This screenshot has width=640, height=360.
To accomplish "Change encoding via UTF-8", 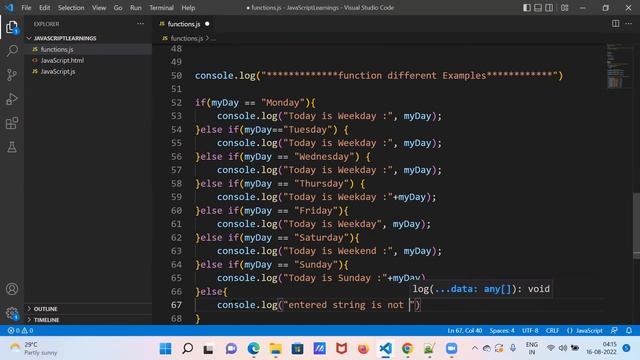I will [530, 331].
